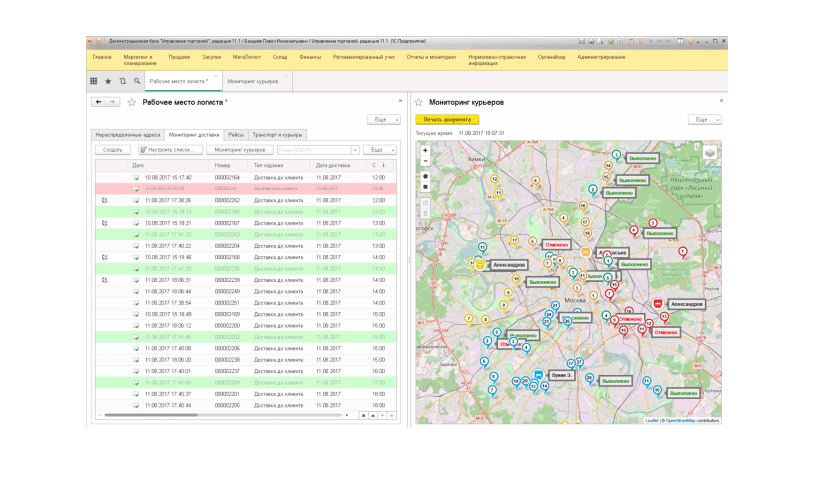Add Рабочее место логиста to favorites

pos(132,102)
